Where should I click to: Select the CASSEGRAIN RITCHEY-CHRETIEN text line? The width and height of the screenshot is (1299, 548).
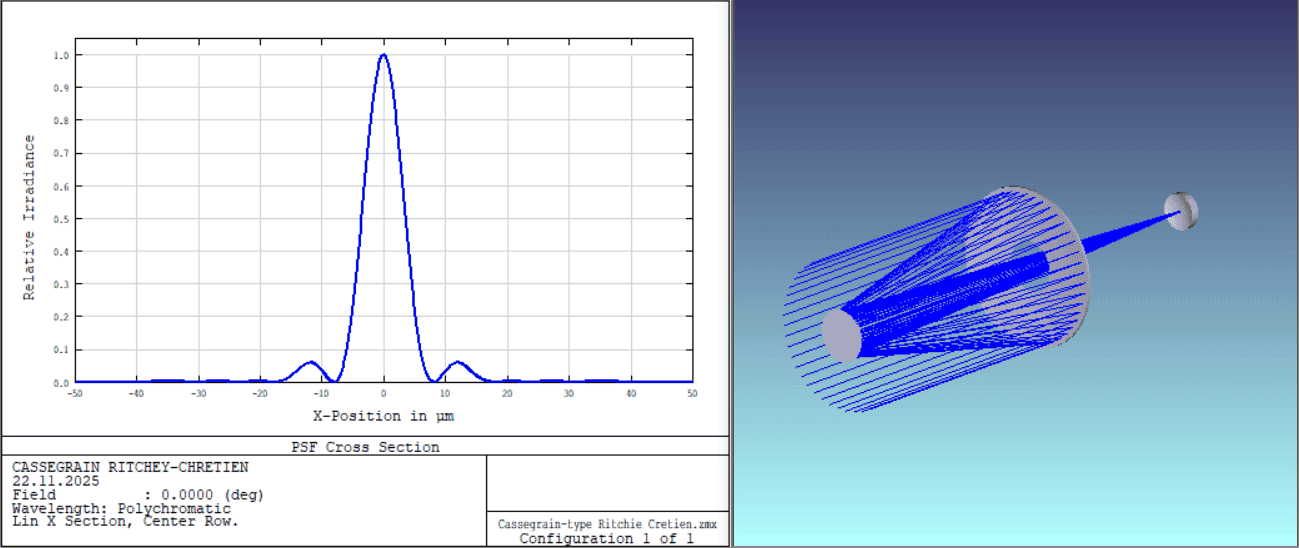click(130, 467)
